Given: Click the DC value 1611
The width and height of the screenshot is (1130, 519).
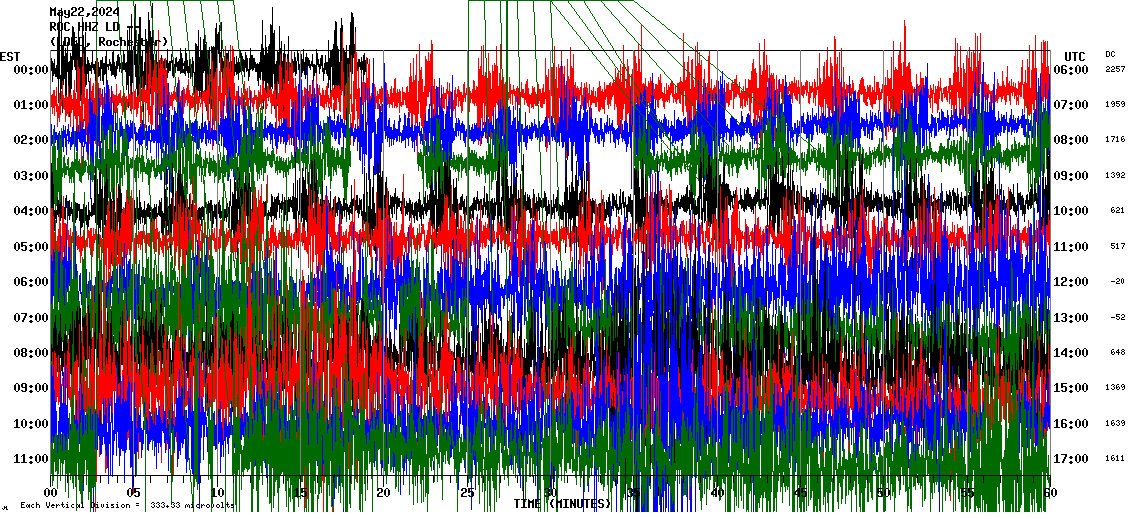Looking at the screenshot, I should (1115, 459).
